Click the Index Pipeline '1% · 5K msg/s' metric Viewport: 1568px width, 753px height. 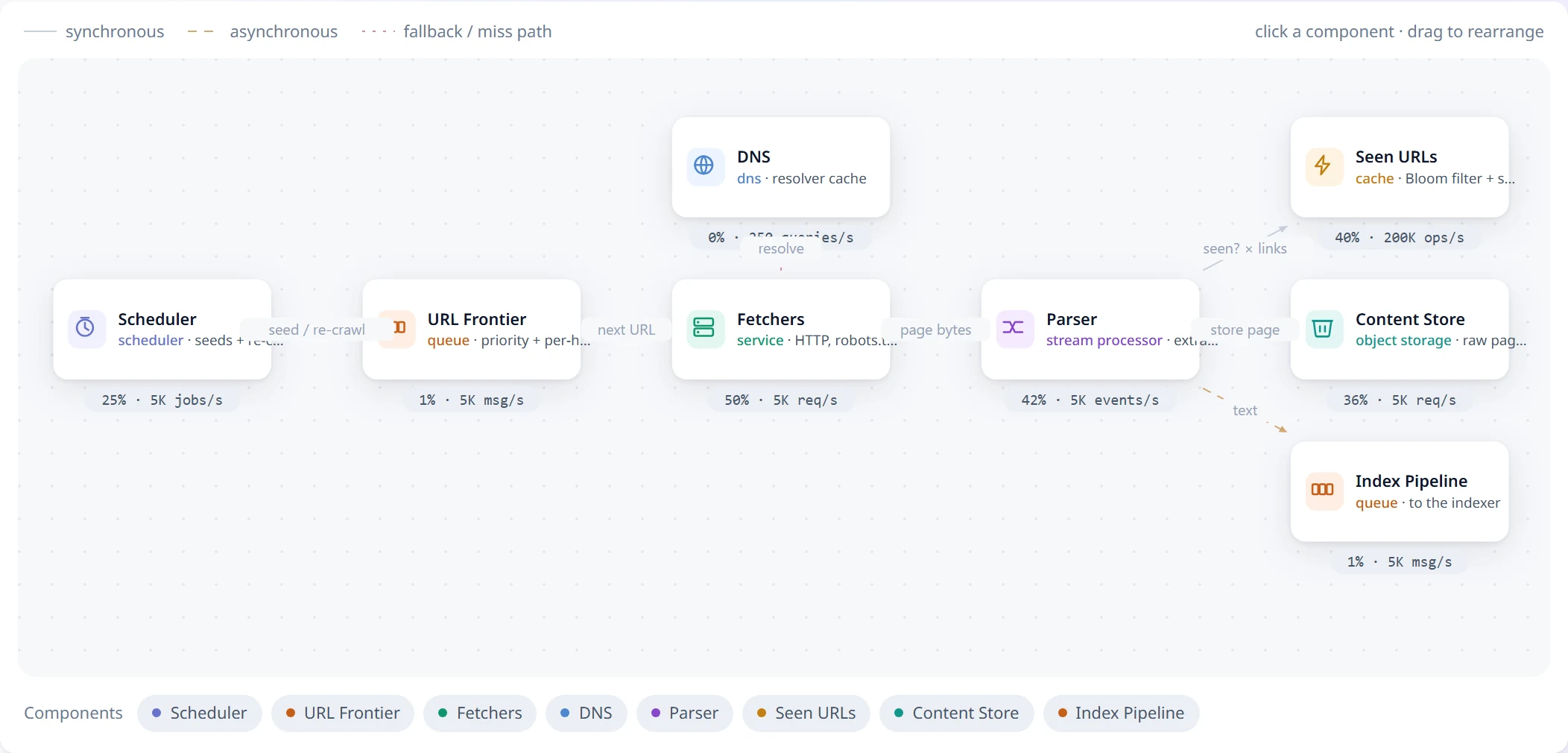(x=1400, y=562)
